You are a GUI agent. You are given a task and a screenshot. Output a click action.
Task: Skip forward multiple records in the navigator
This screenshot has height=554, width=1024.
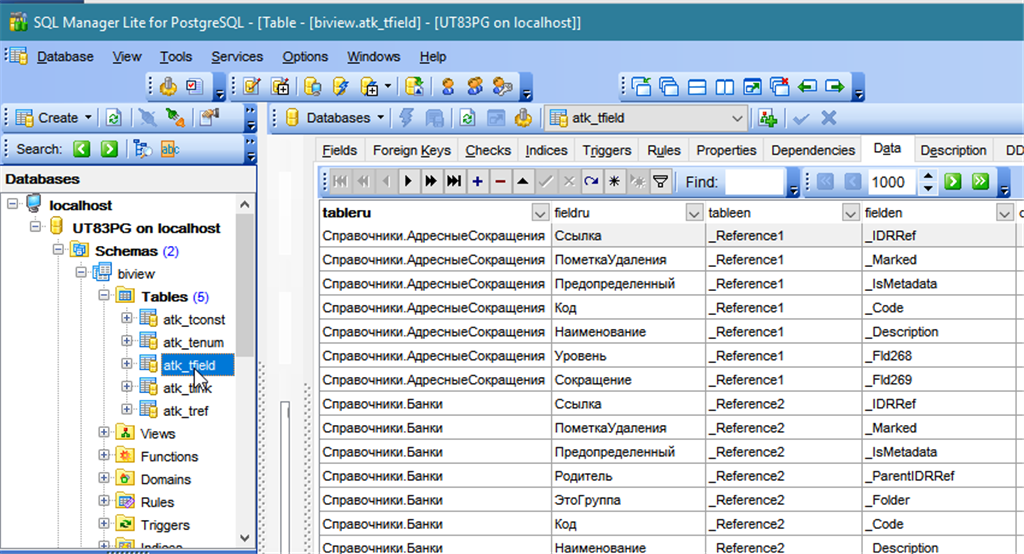pyautogui.click(x=431, y=182)
